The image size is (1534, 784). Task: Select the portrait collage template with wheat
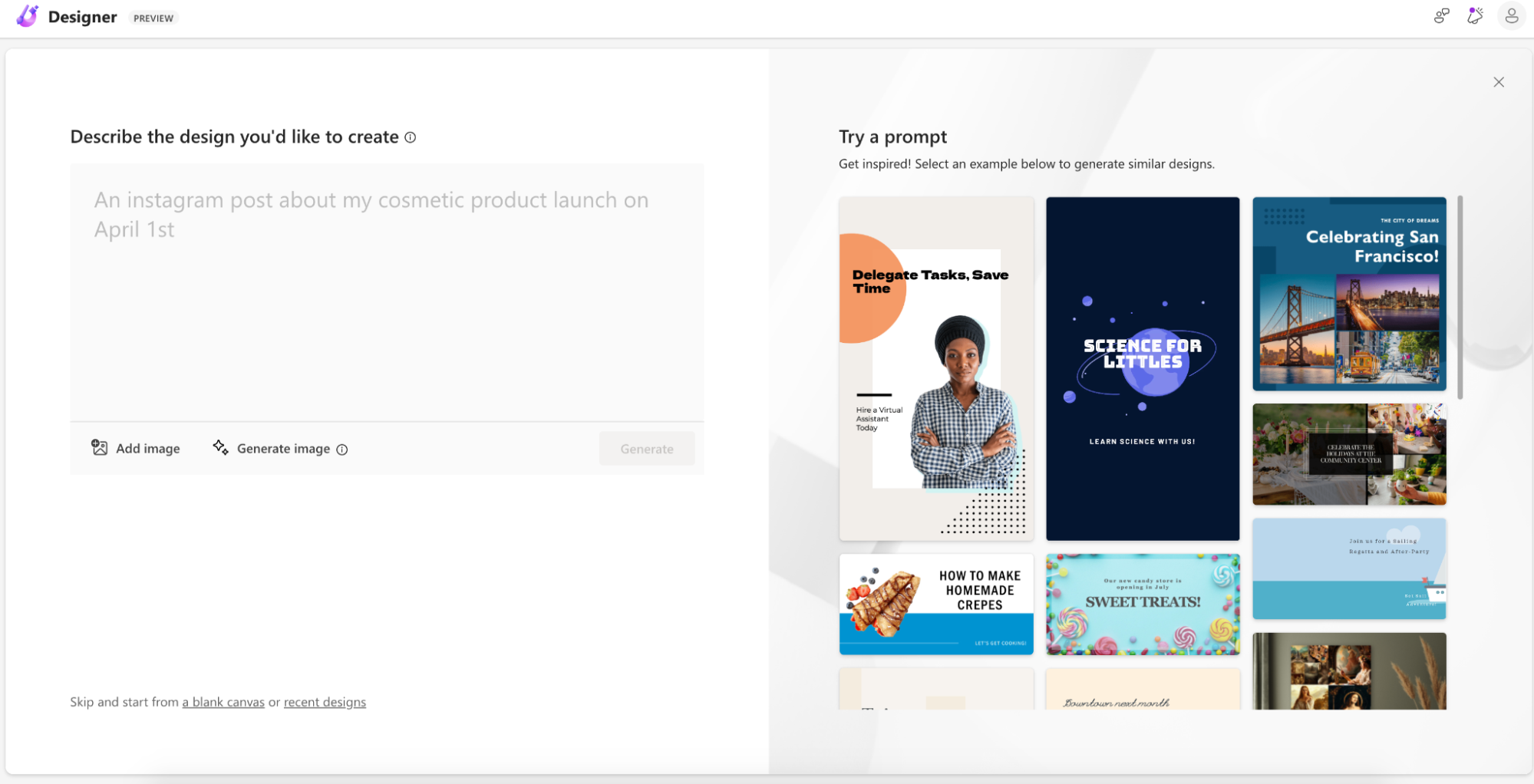[1349, 671]
